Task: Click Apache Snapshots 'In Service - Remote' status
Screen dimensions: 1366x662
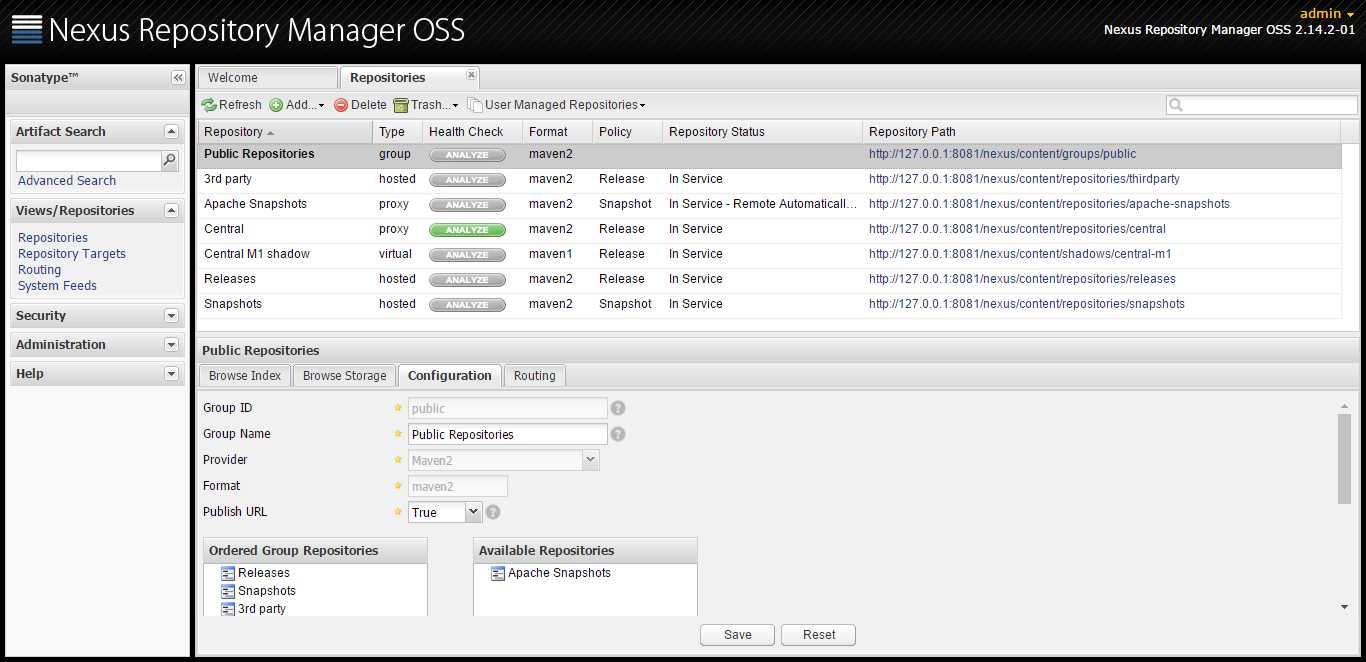Action: coord(763,204)
